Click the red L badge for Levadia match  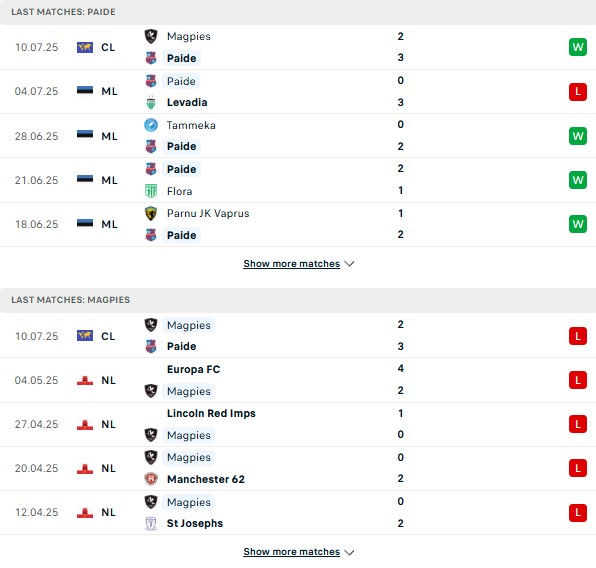[578, 92]
